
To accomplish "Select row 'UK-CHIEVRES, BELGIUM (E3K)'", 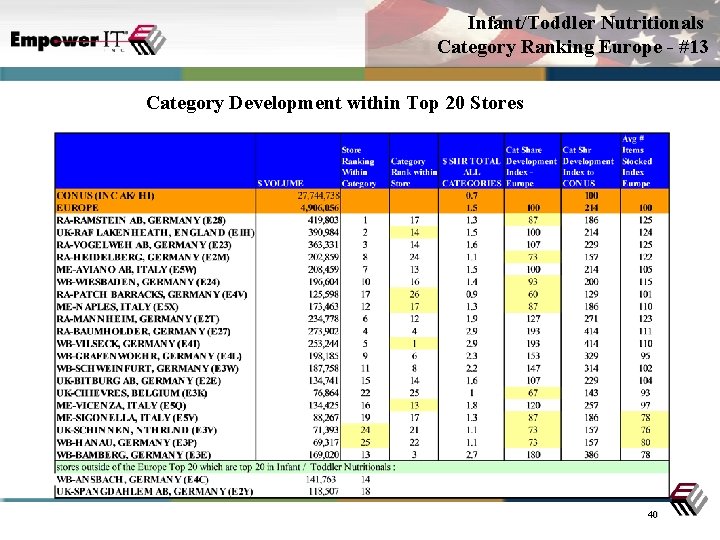I will coord(362,393).
